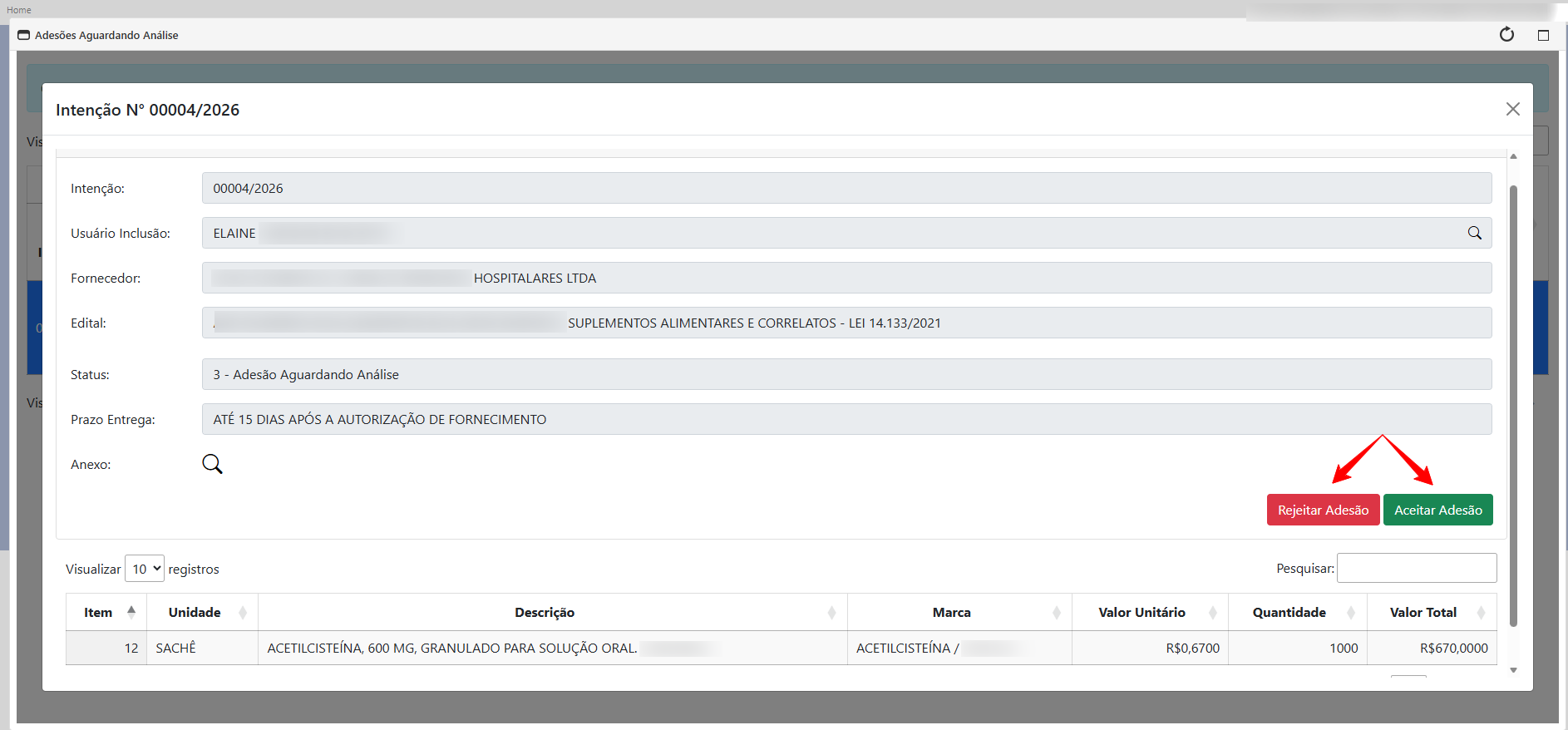Click the Home breadcrumb link

pos(19,10)
